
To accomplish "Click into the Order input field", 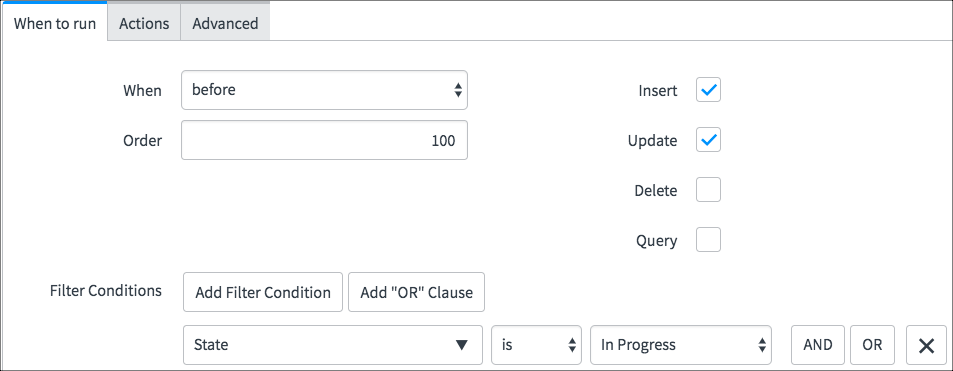I will 324,140.
